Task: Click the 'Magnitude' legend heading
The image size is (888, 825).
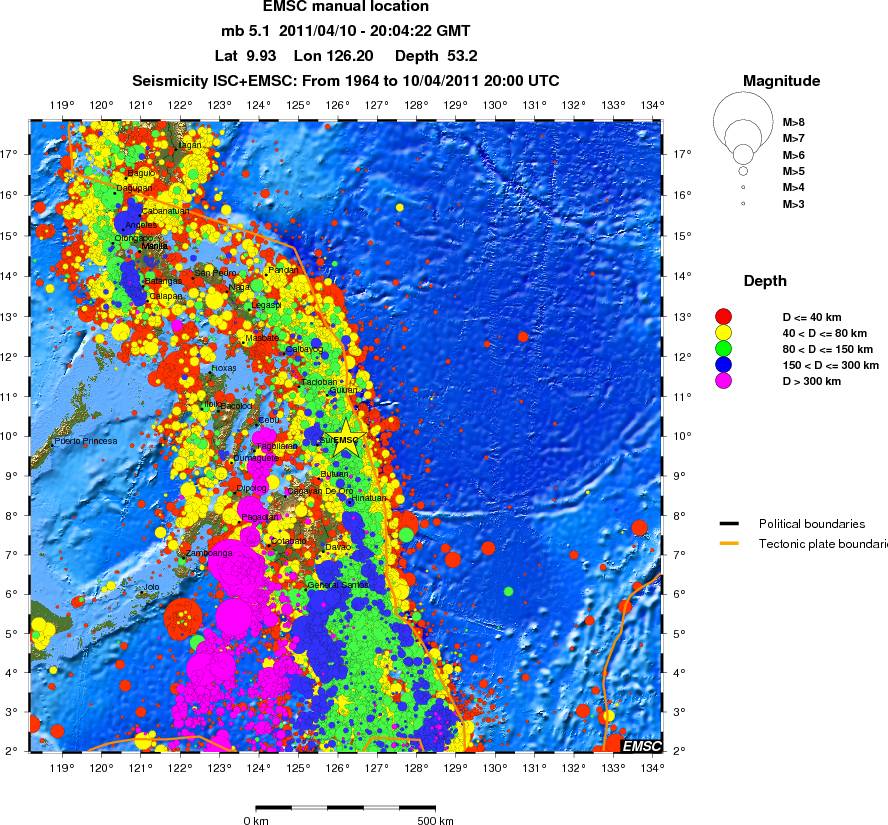Action: (x=782, y=81)
